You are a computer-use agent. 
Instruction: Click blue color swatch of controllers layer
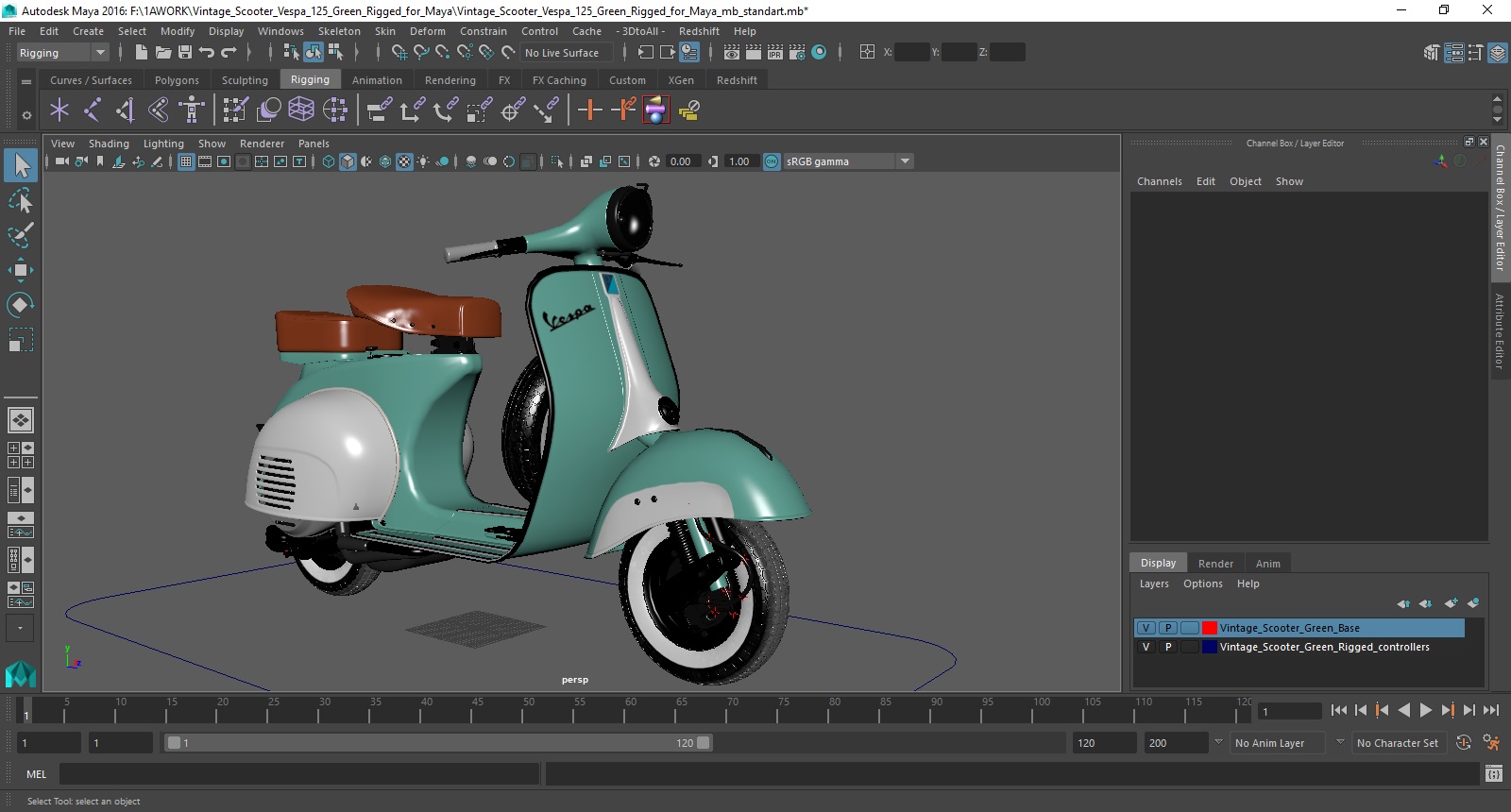tap(1209, 647)
